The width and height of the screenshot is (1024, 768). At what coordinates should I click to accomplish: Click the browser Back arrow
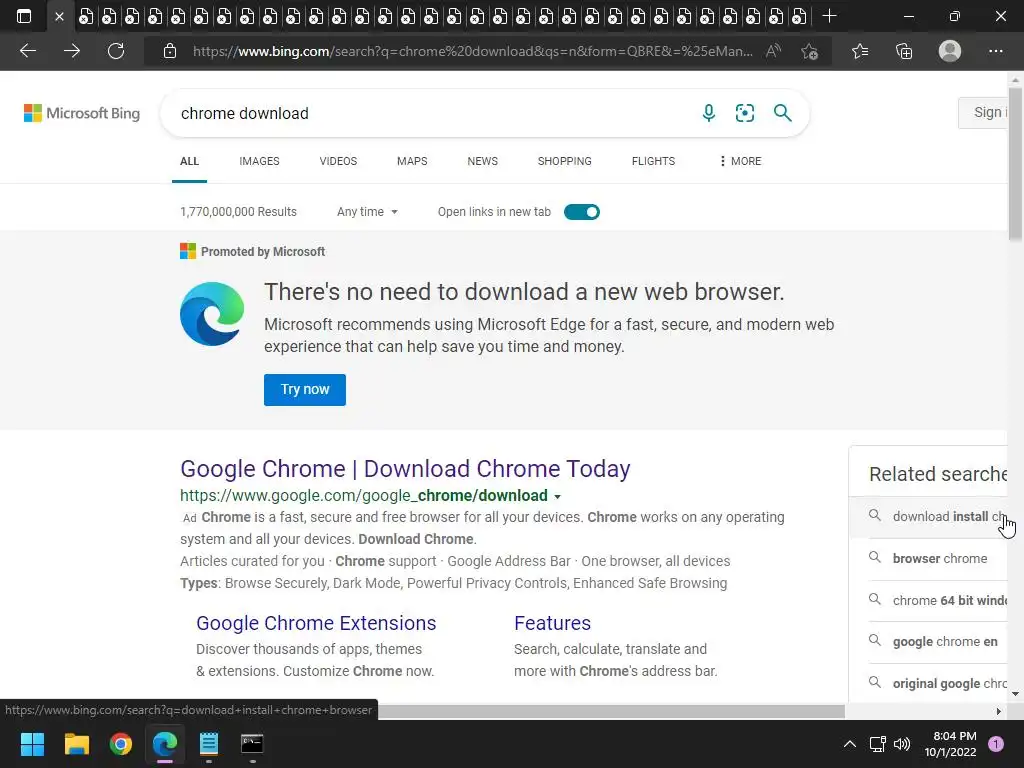pos(27,51)
